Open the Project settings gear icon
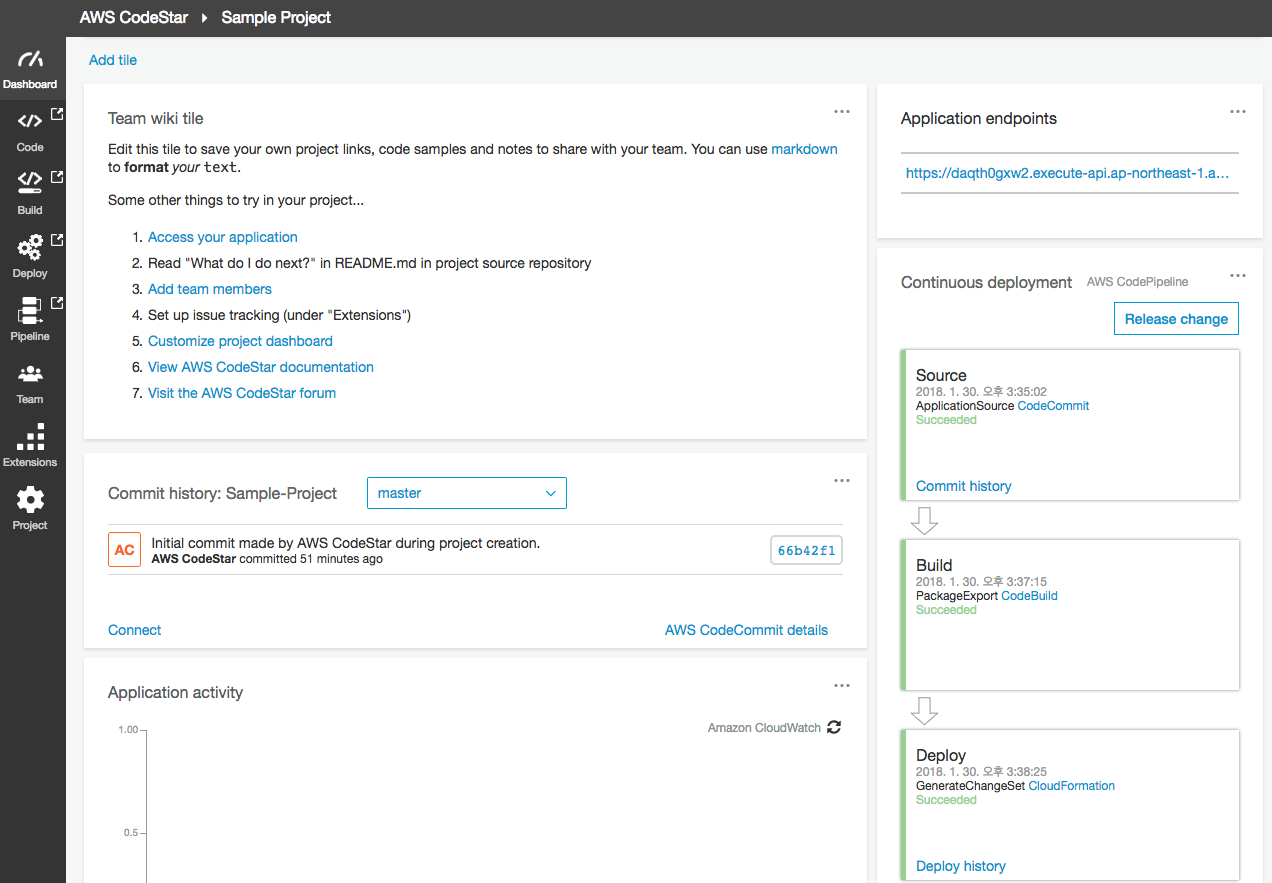The width and height of the screenshot is (1272, 883). (x=30, y=500)
